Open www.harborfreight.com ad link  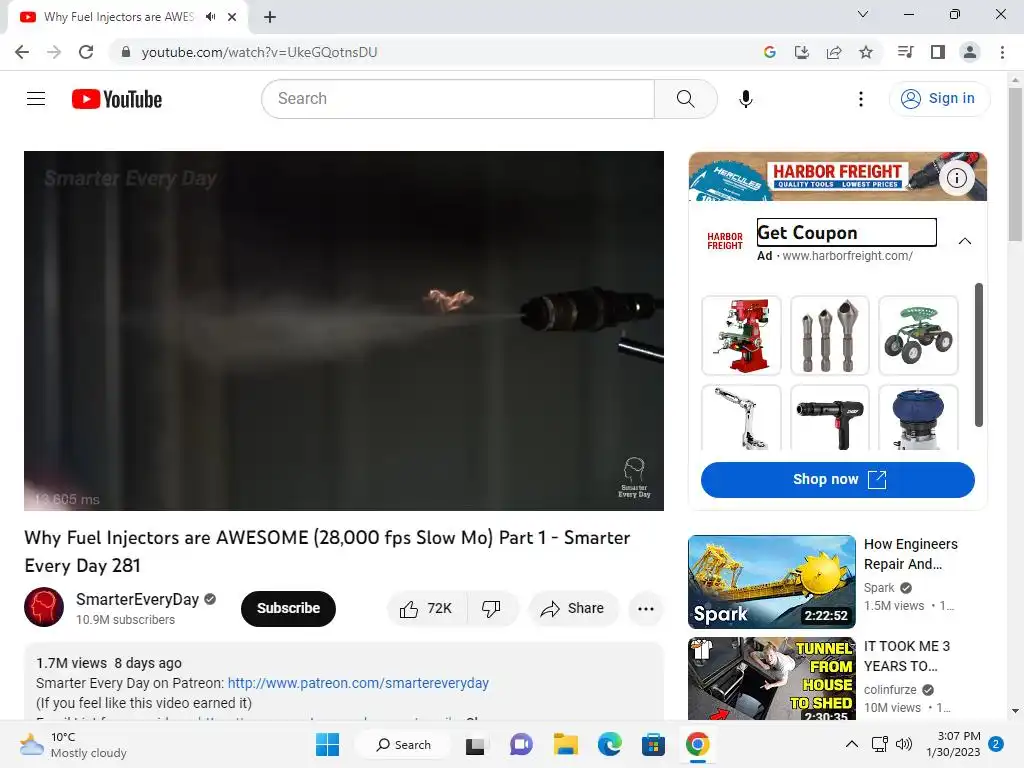(x=847, y=256)
